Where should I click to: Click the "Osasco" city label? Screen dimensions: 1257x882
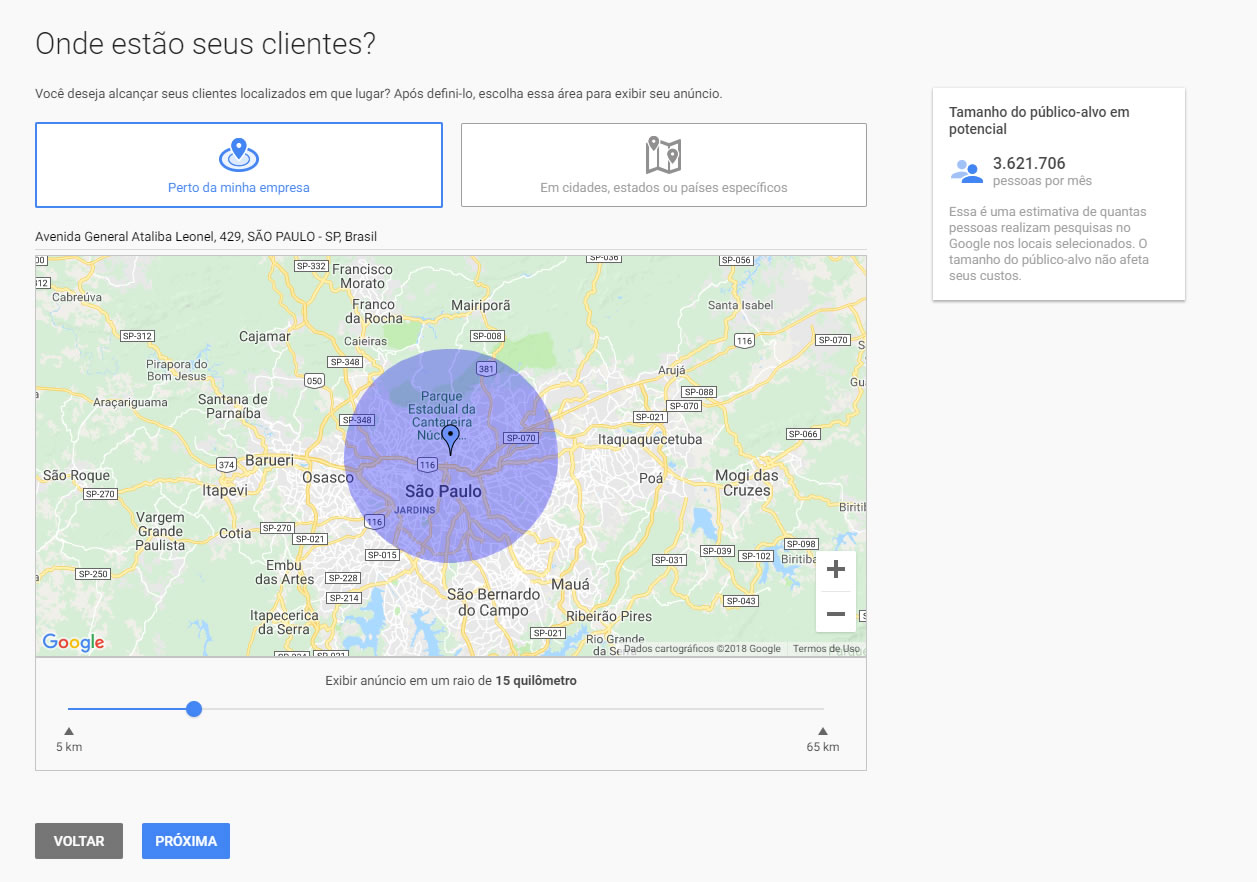click(328, 478)
